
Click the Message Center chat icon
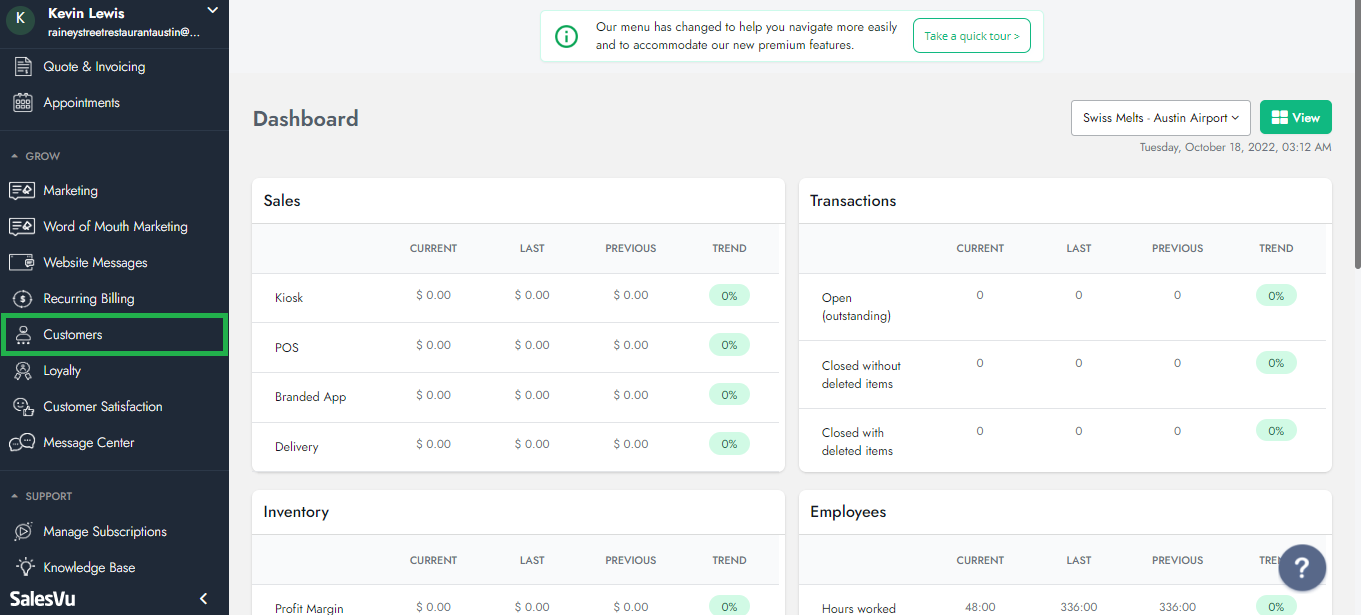click(x=22, y=443)
